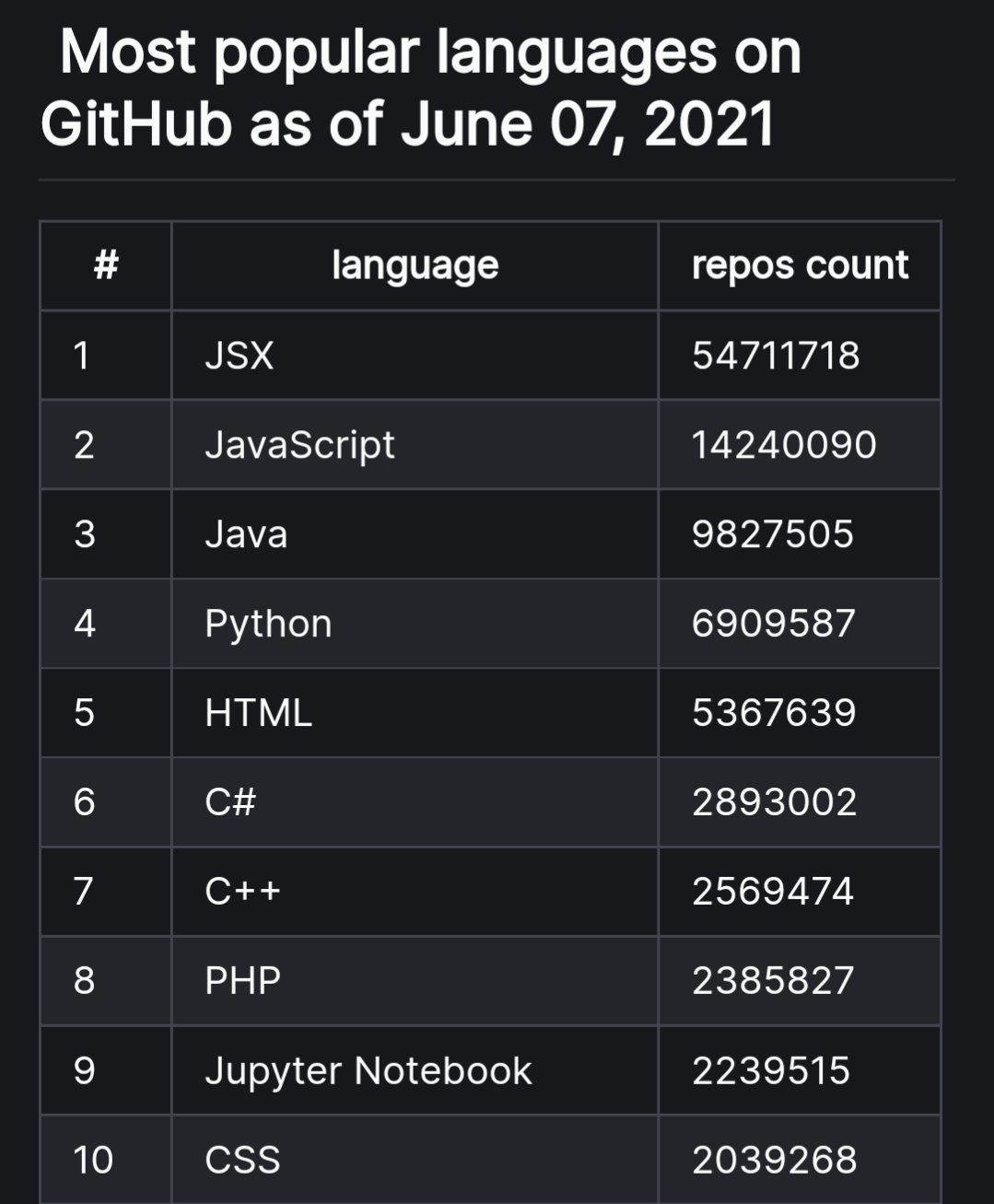The height and width of the screenshot is (1204, 994).
Task: Click the JavaScript language cell
Action: 415,445
